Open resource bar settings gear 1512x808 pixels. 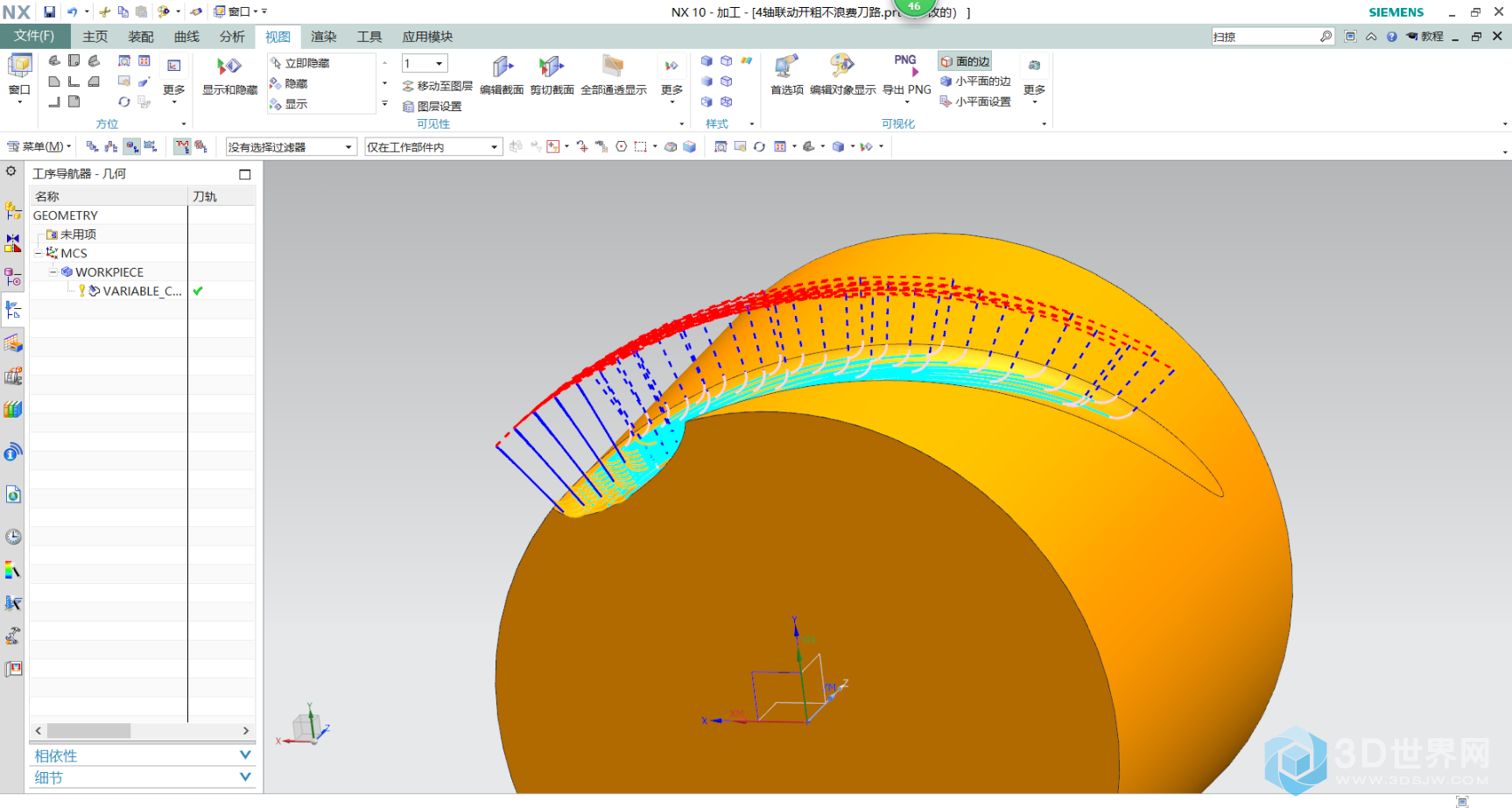pyautogui.click(x=11, y=172)
